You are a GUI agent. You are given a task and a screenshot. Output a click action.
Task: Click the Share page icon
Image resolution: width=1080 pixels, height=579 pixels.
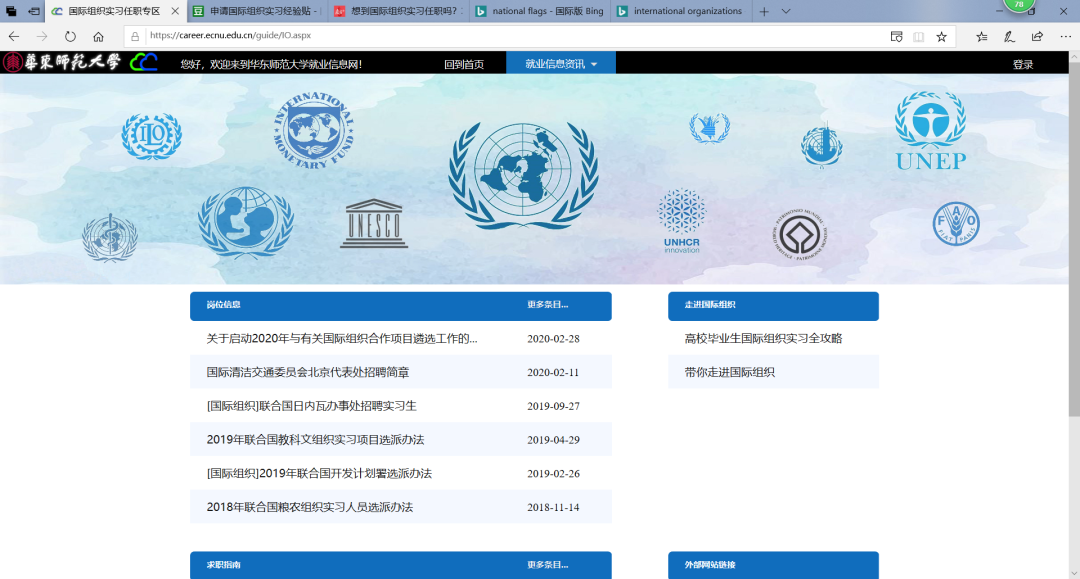pyautogui.click(x=1037, y=37)
